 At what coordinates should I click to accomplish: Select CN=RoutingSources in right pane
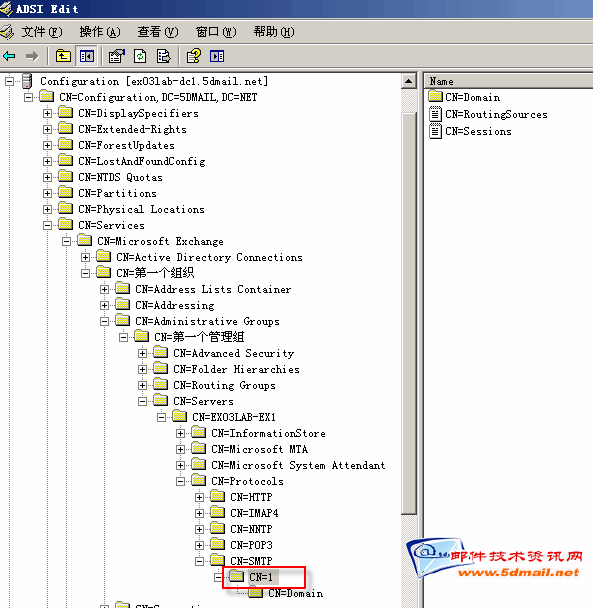click(496, 114)
